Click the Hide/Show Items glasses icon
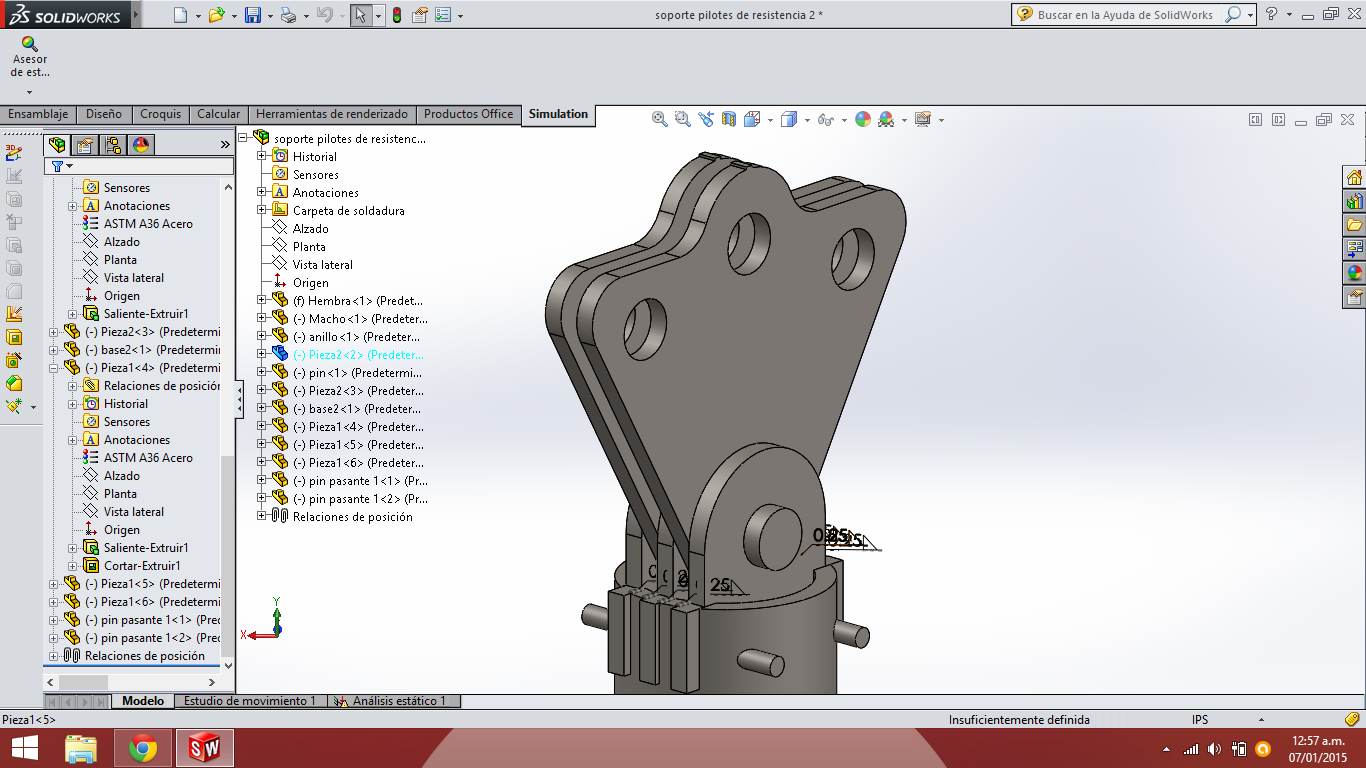 [x=825, y=119]
